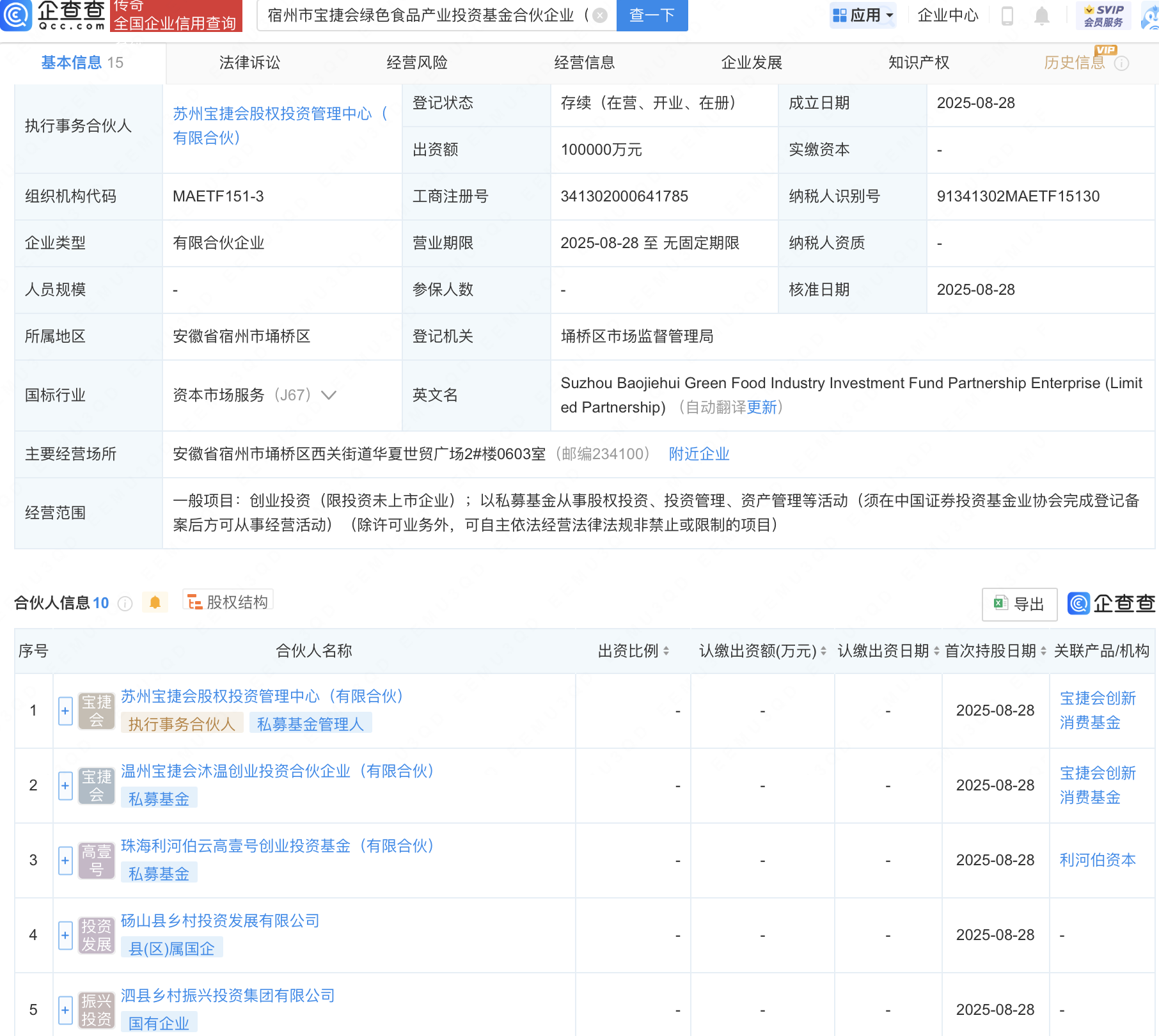Click the company search input field
Screen dimensions: 1159x1036
pos(422,15)
